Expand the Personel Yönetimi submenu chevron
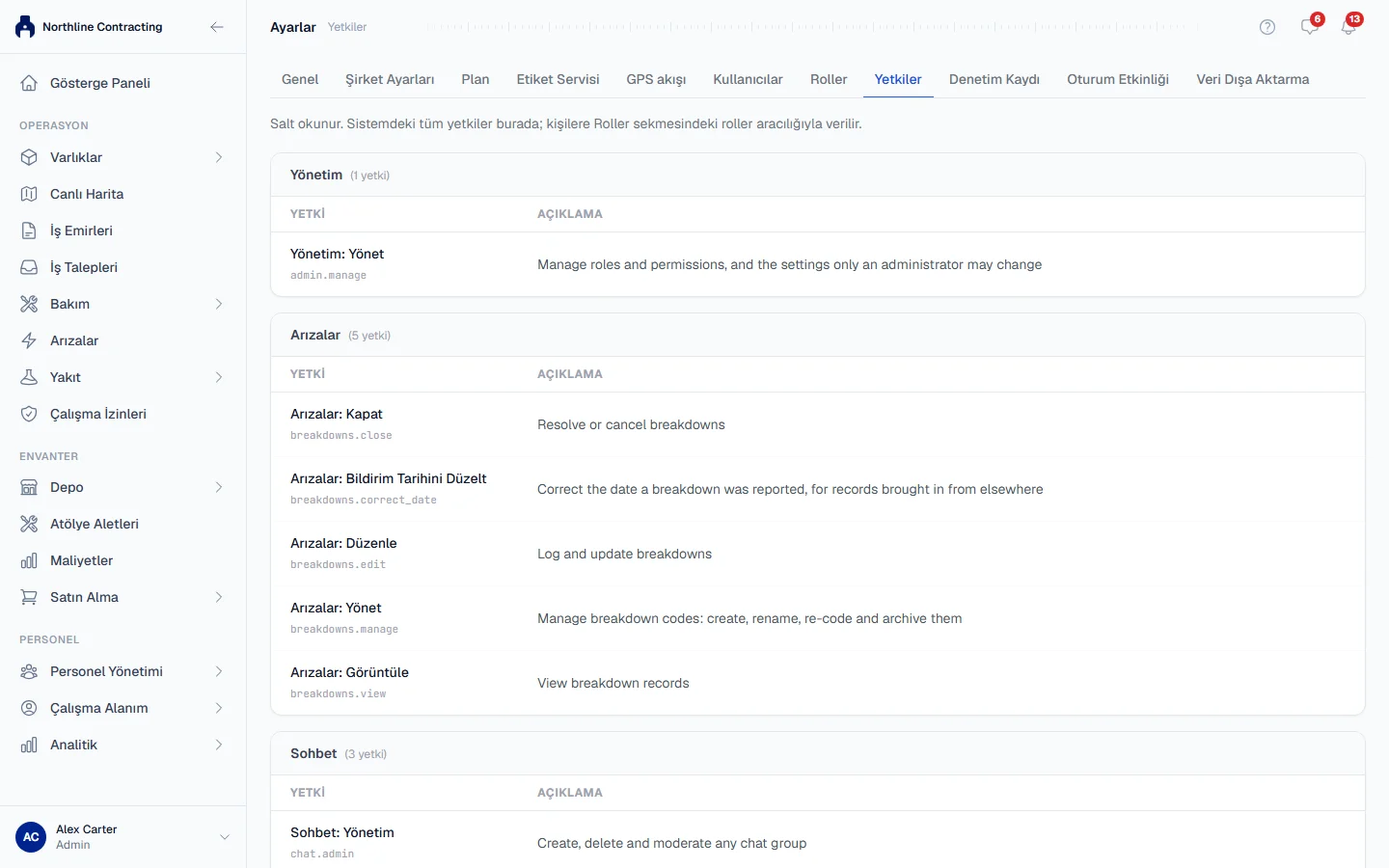The width and height of the screenshot is (1389, 868). (219, 671)
